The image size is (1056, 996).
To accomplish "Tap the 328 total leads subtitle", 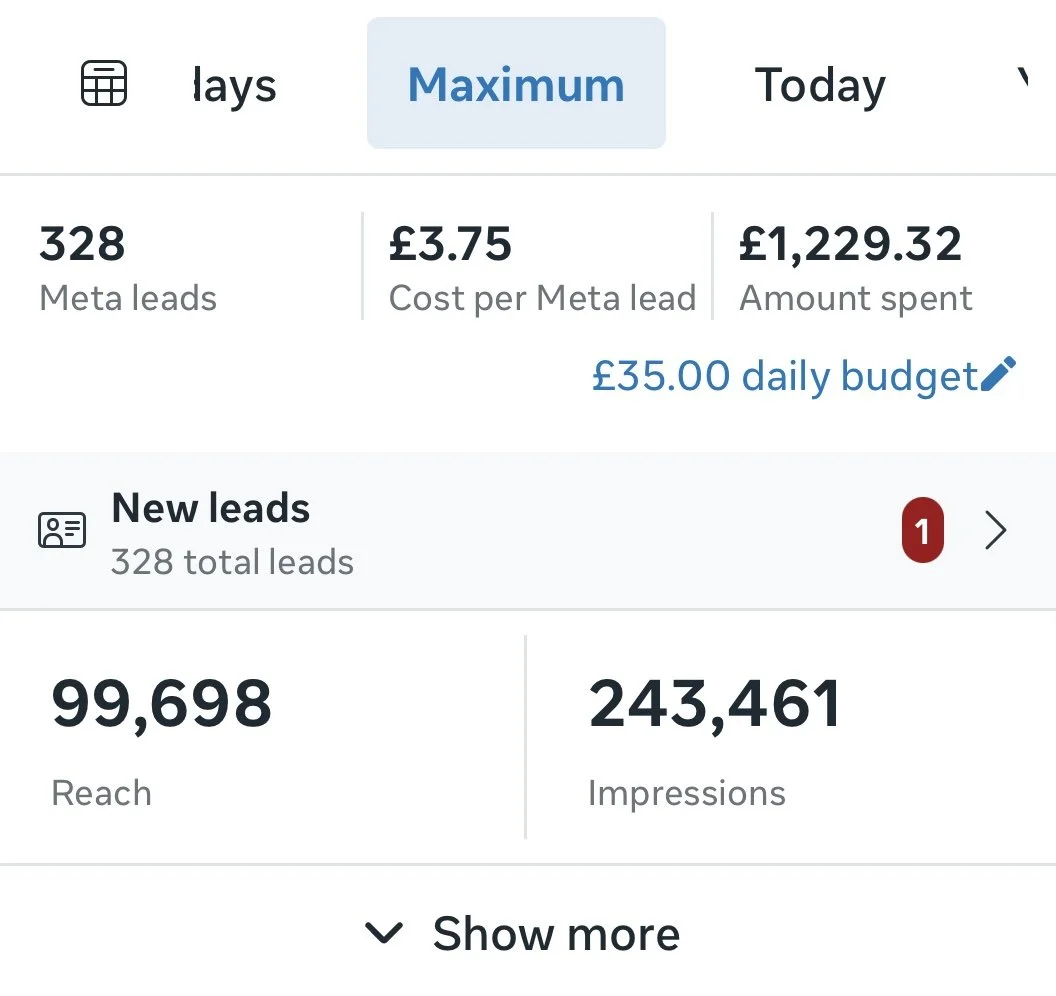I will coord(232,562).
